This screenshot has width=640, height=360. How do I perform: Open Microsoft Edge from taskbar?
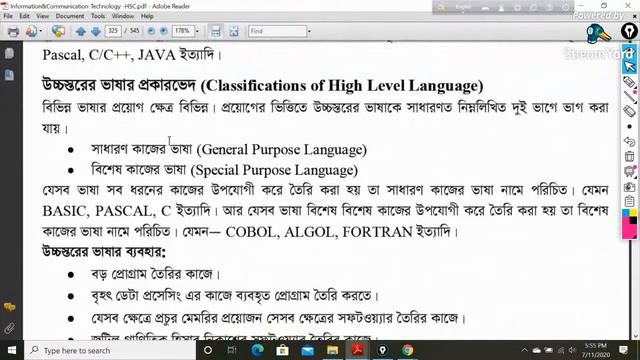pyautogui.click(x=257, y=350)
